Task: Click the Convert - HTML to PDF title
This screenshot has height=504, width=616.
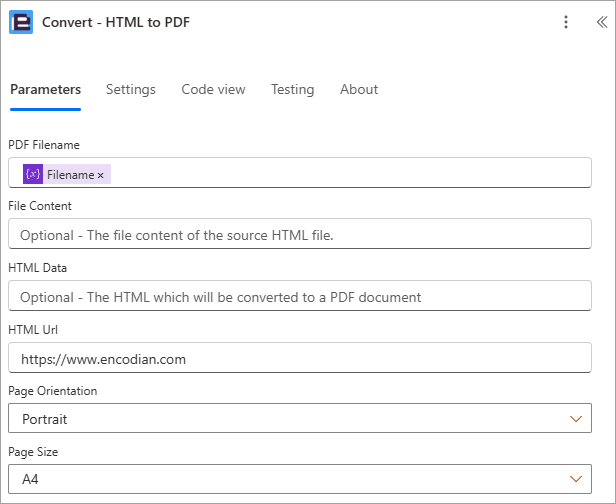Action: pyautogui.click(x=116, y=22)
